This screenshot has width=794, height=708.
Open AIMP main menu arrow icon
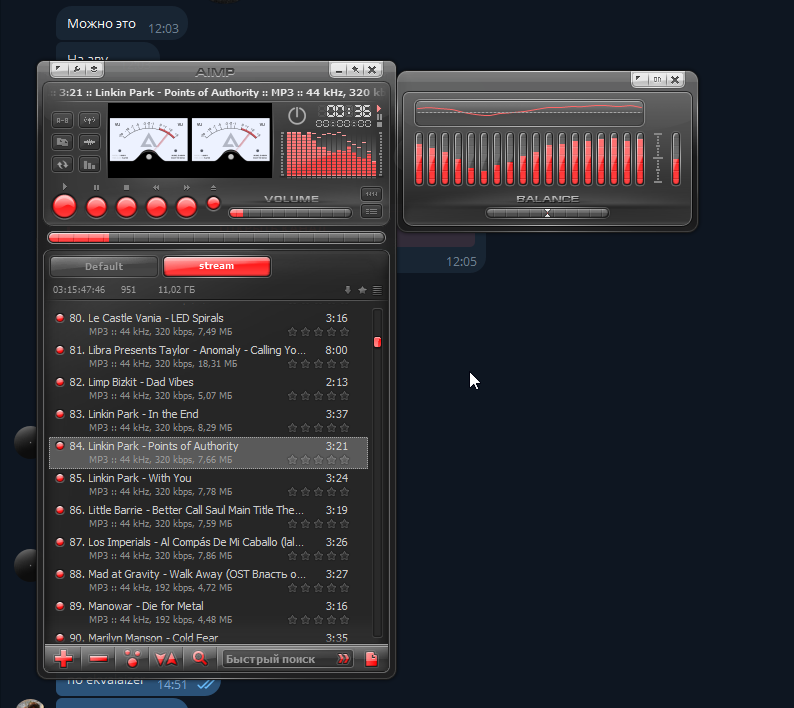coord(59,69)
